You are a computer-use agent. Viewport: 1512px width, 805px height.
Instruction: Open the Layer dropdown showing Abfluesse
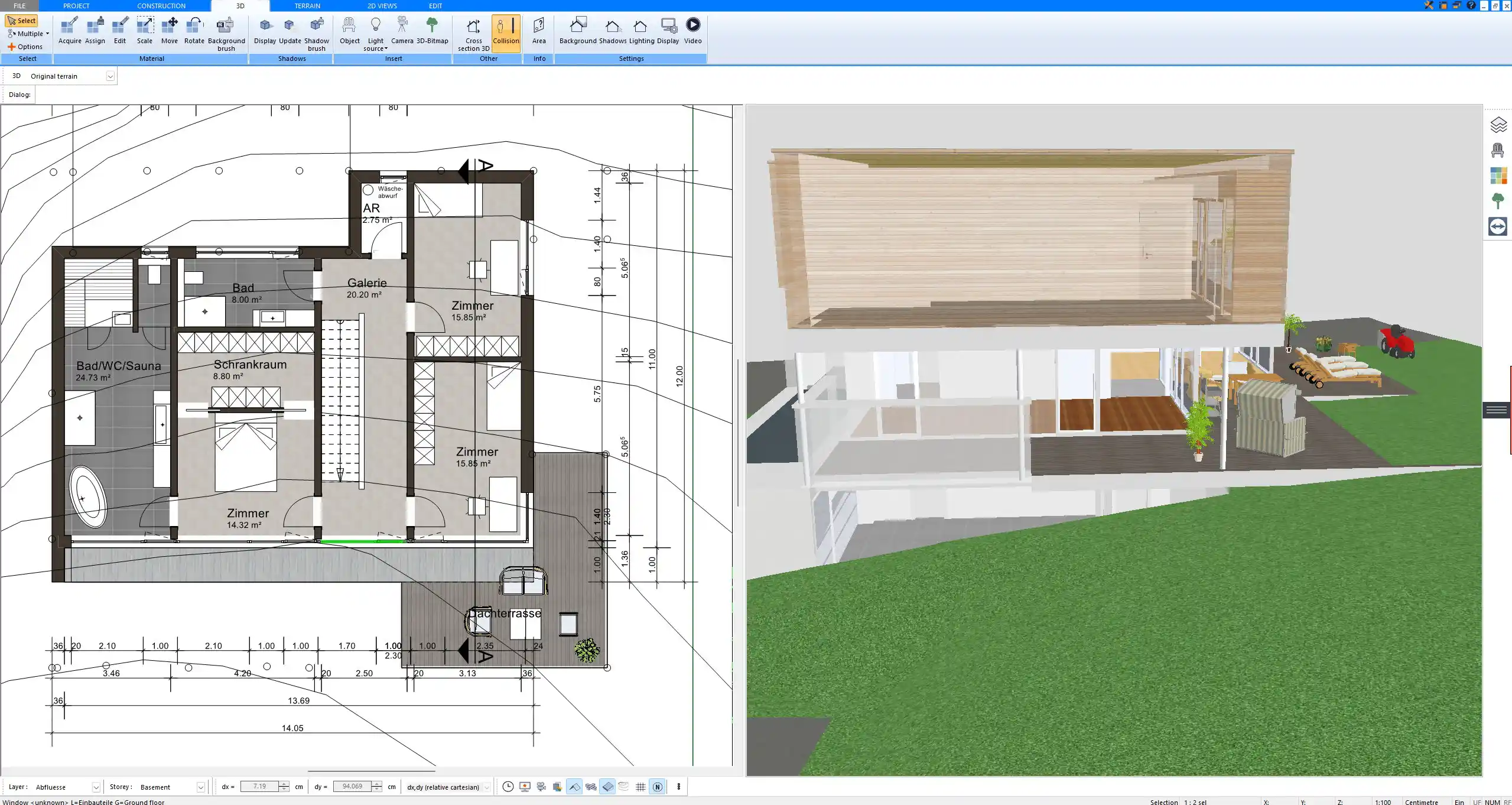tap(95, 787)
